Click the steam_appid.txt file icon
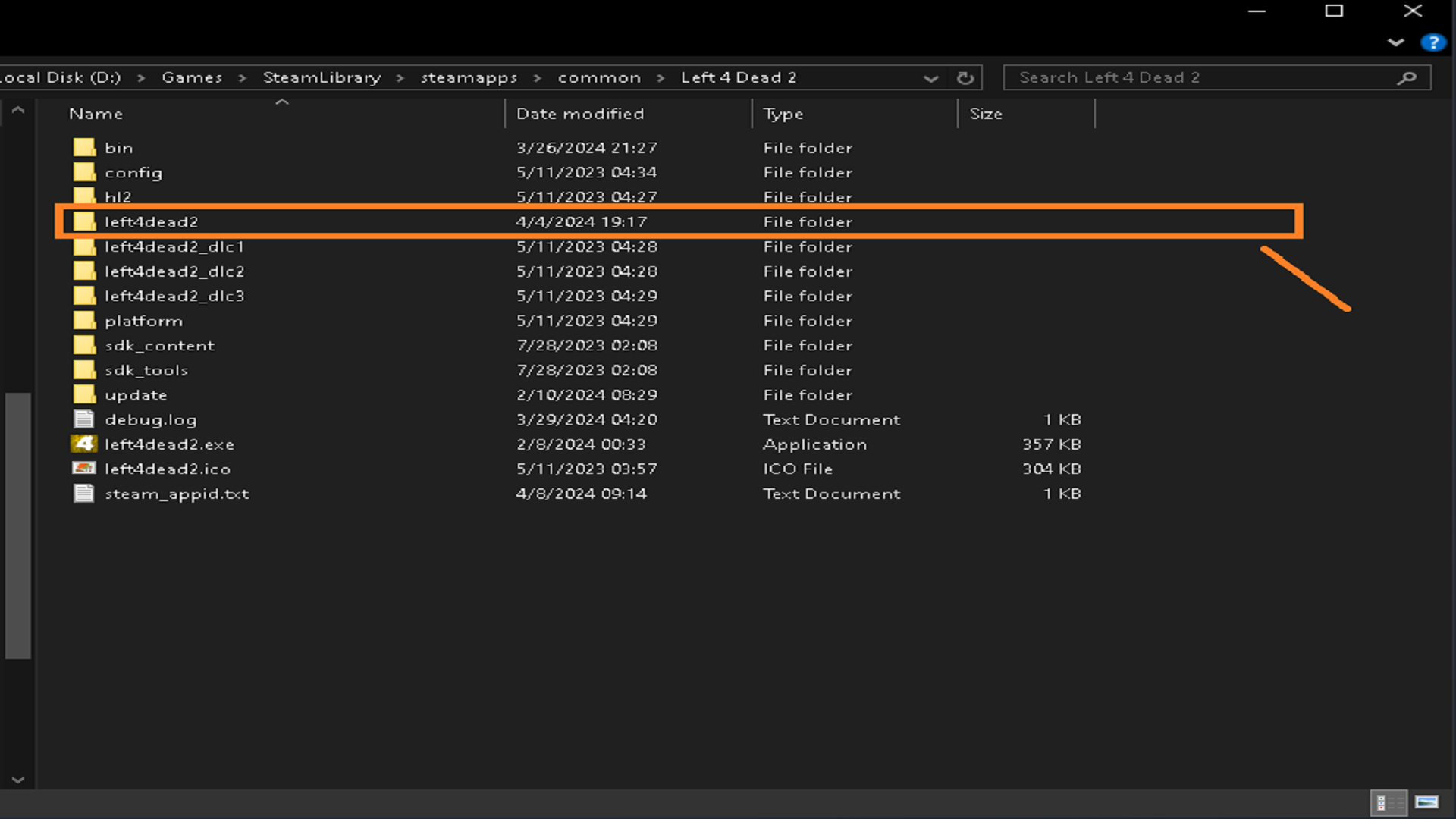1456x819 pixels. [x=84, y=494]
